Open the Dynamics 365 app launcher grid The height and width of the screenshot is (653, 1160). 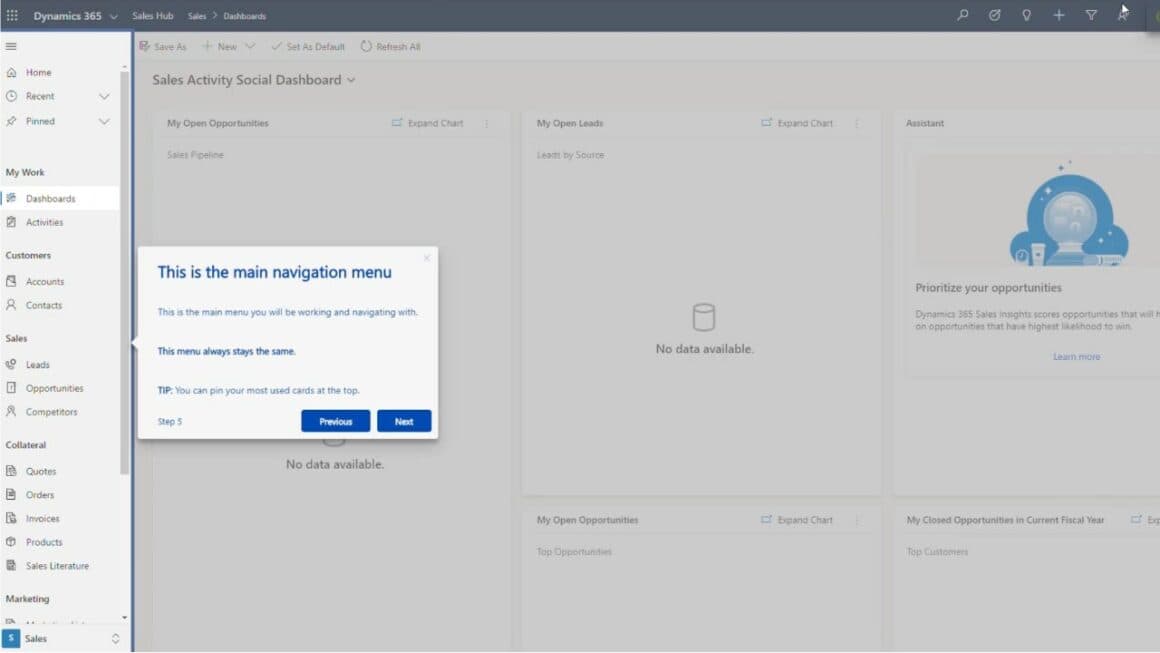click(x=12, y=16)
